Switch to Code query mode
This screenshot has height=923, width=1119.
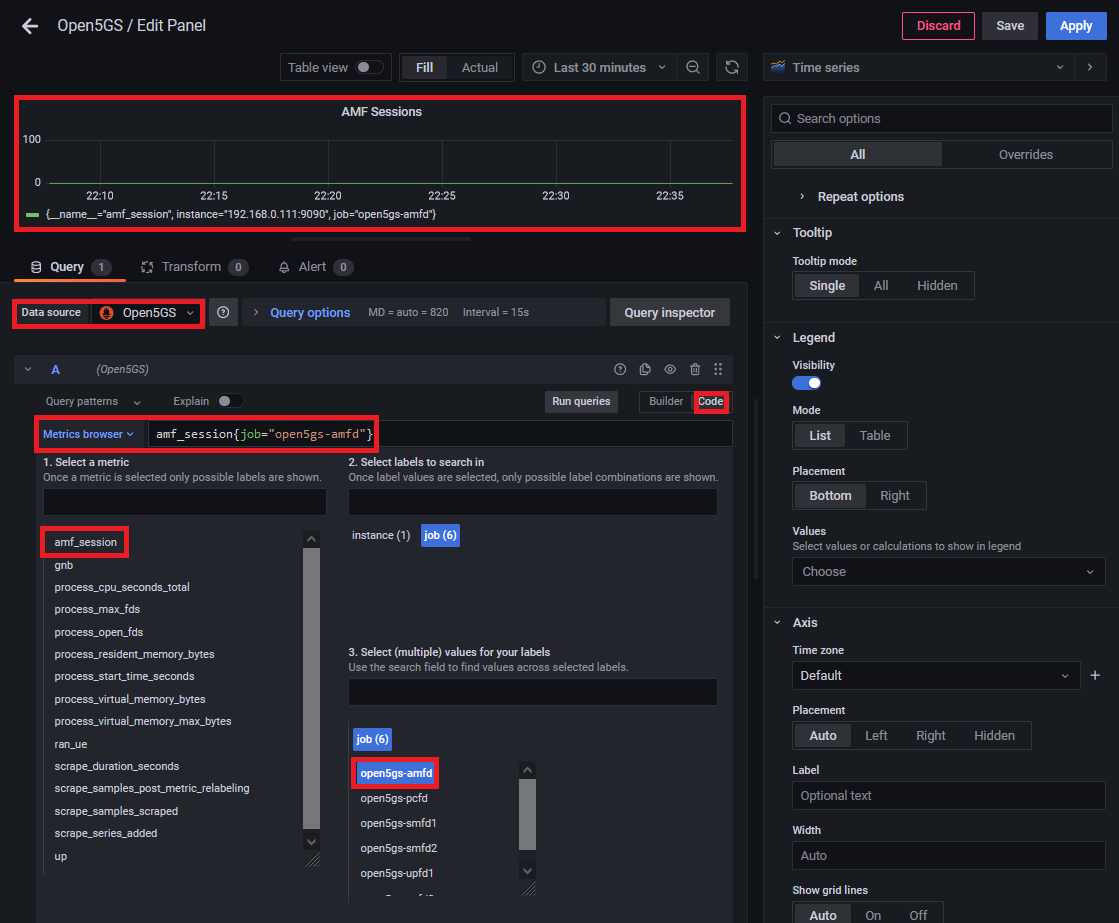(710, 401)
